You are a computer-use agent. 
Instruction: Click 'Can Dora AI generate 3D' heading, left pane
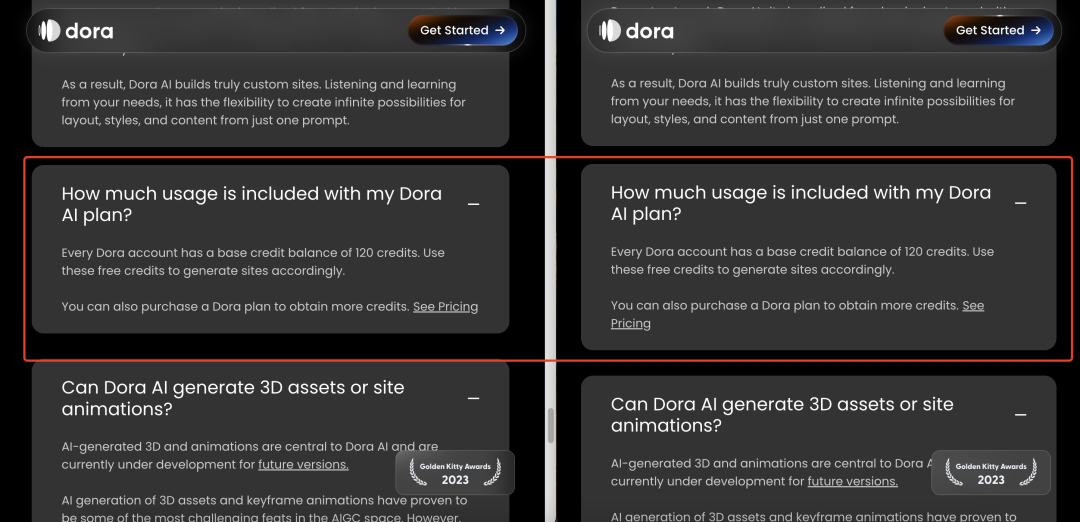coord(233,398)
